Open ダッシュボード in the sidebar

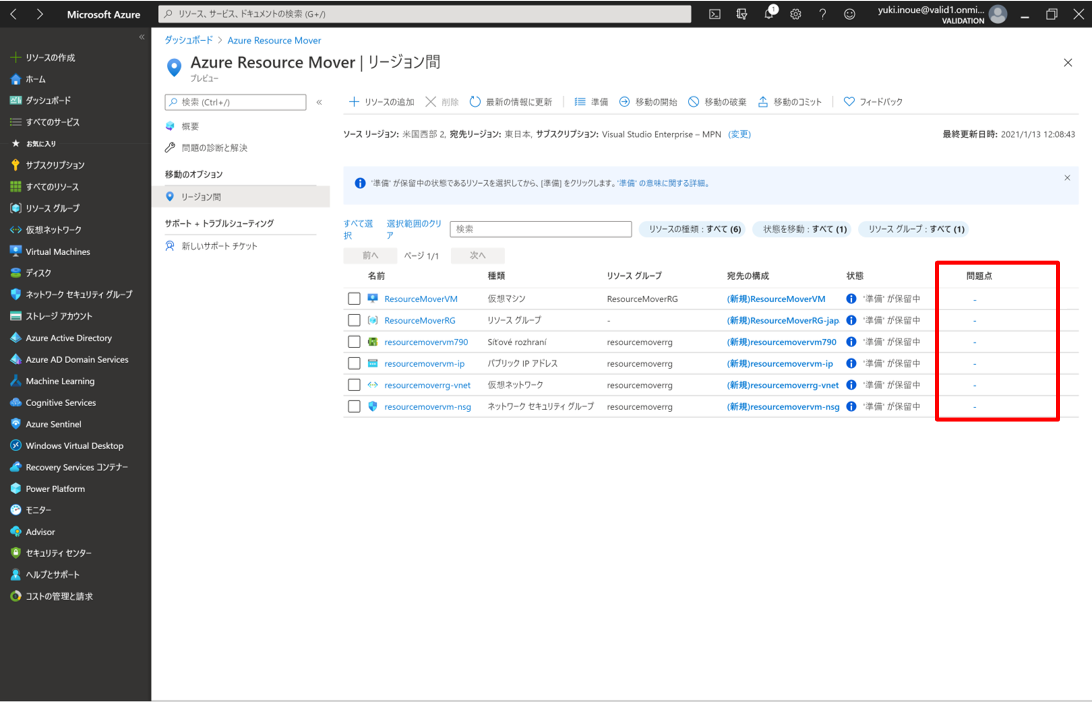coord(40,100)
